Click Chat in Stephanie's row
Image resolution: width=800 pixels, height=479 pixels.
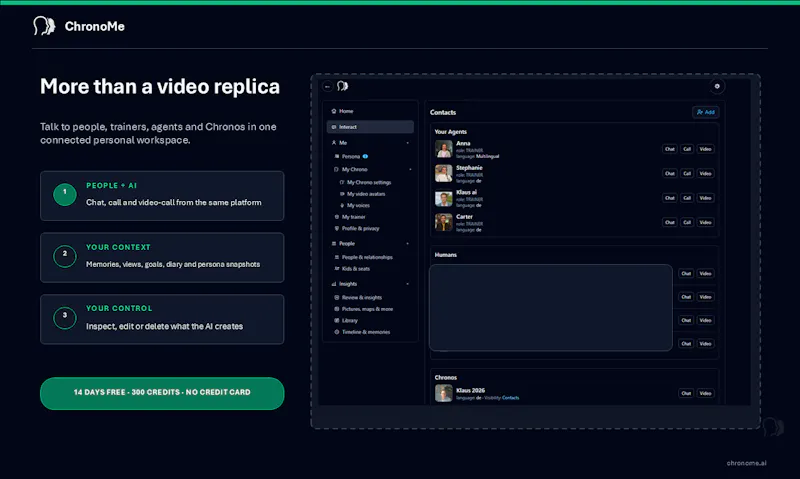pyautogui.click(x=669, y=173)
